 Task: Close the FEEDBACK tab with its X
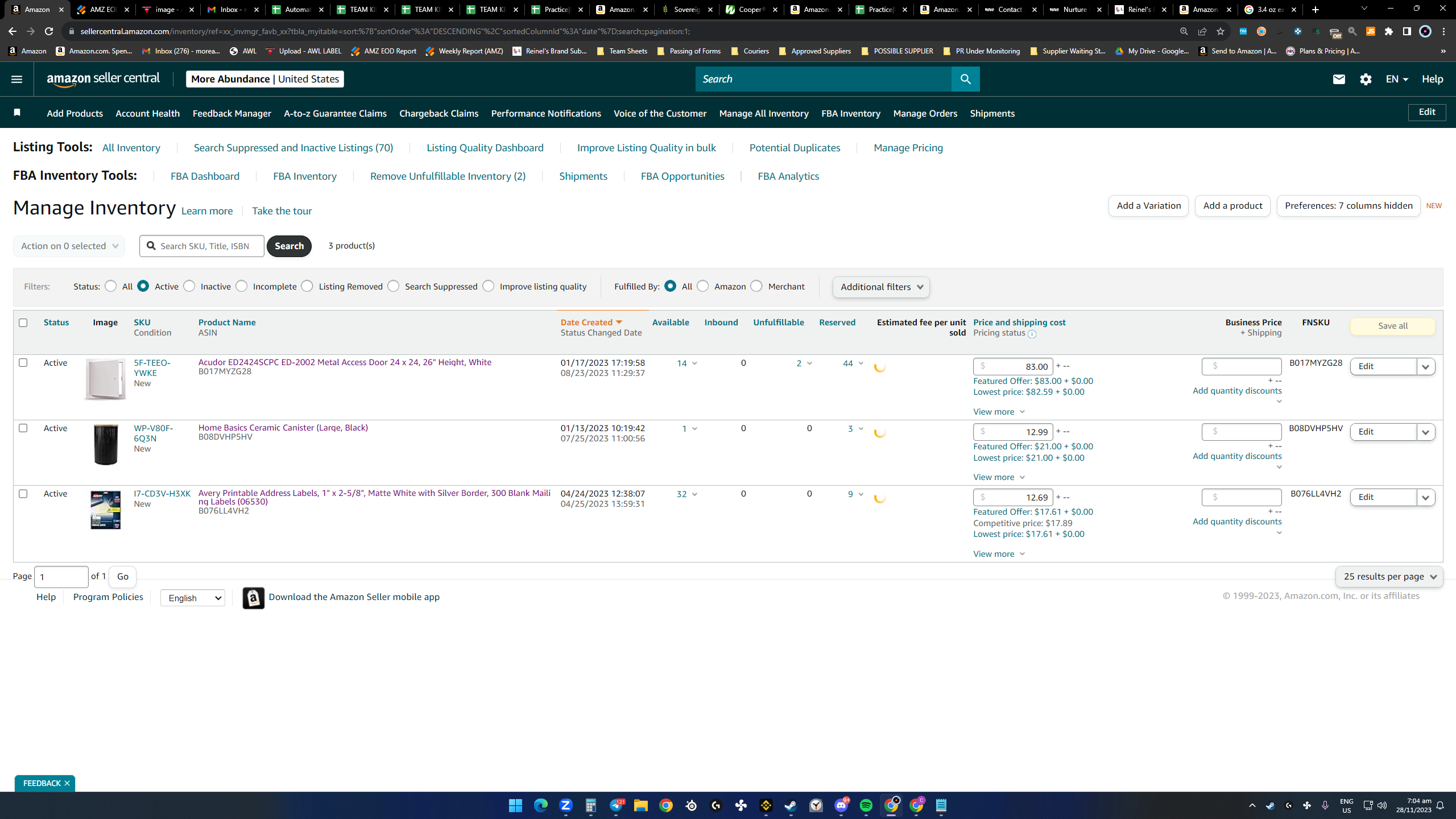[67, 783]
